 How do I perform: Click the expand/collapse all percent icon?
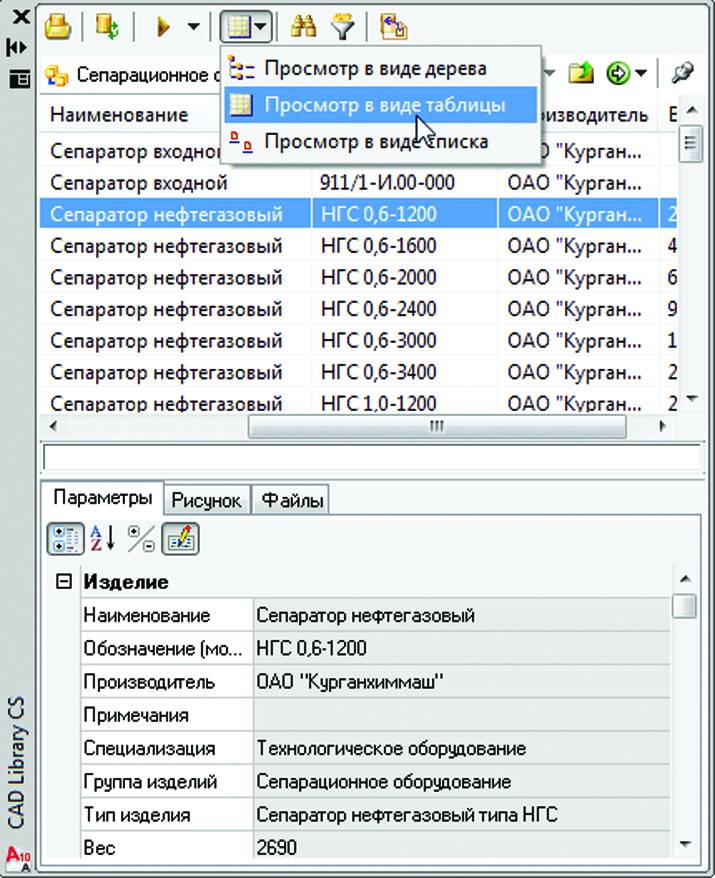click(141, 539)
